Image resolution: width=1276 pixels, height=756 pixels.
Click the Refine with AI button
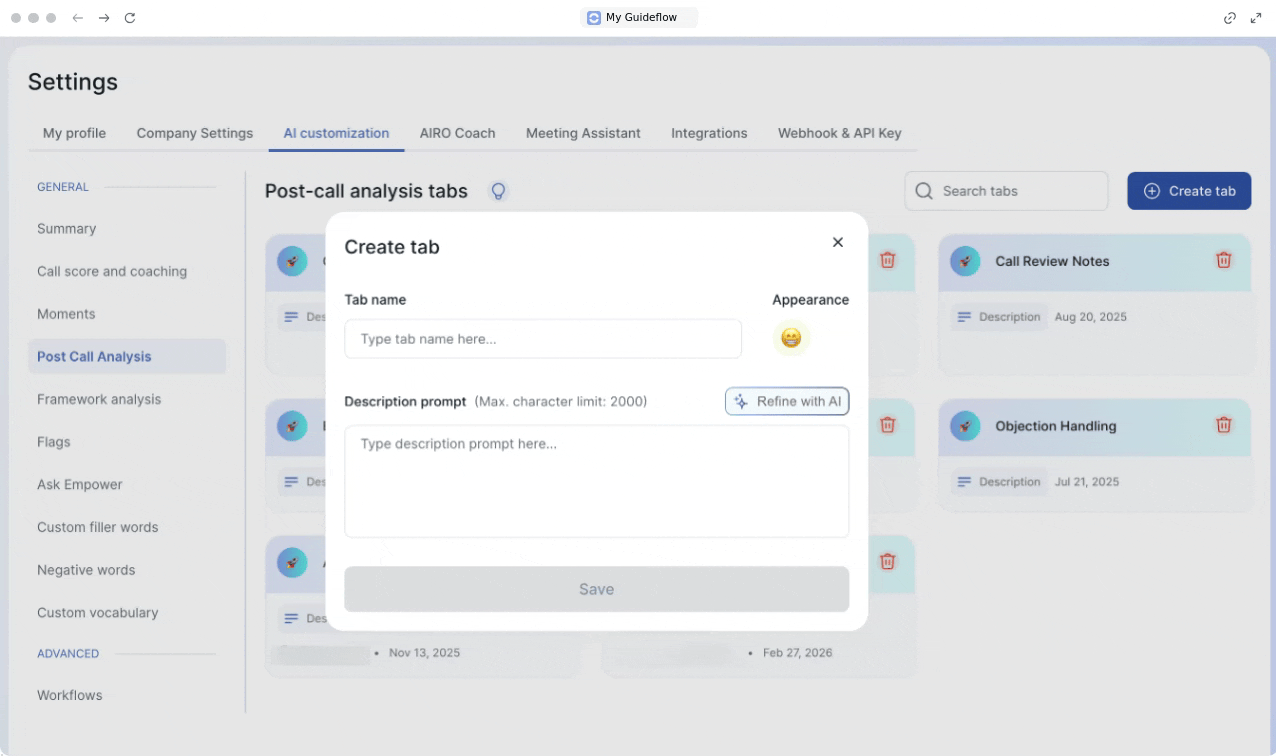[787, 401]
